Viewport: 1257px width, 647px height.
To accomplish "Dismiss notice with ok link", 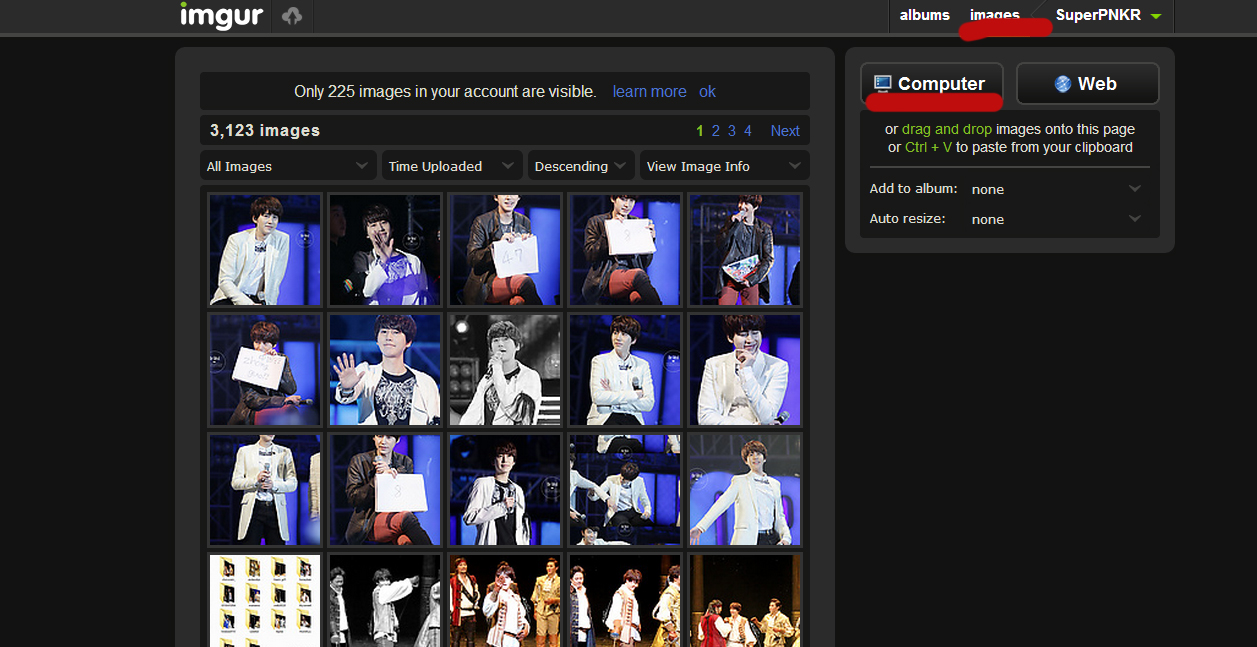I will [x=707, y=91].
